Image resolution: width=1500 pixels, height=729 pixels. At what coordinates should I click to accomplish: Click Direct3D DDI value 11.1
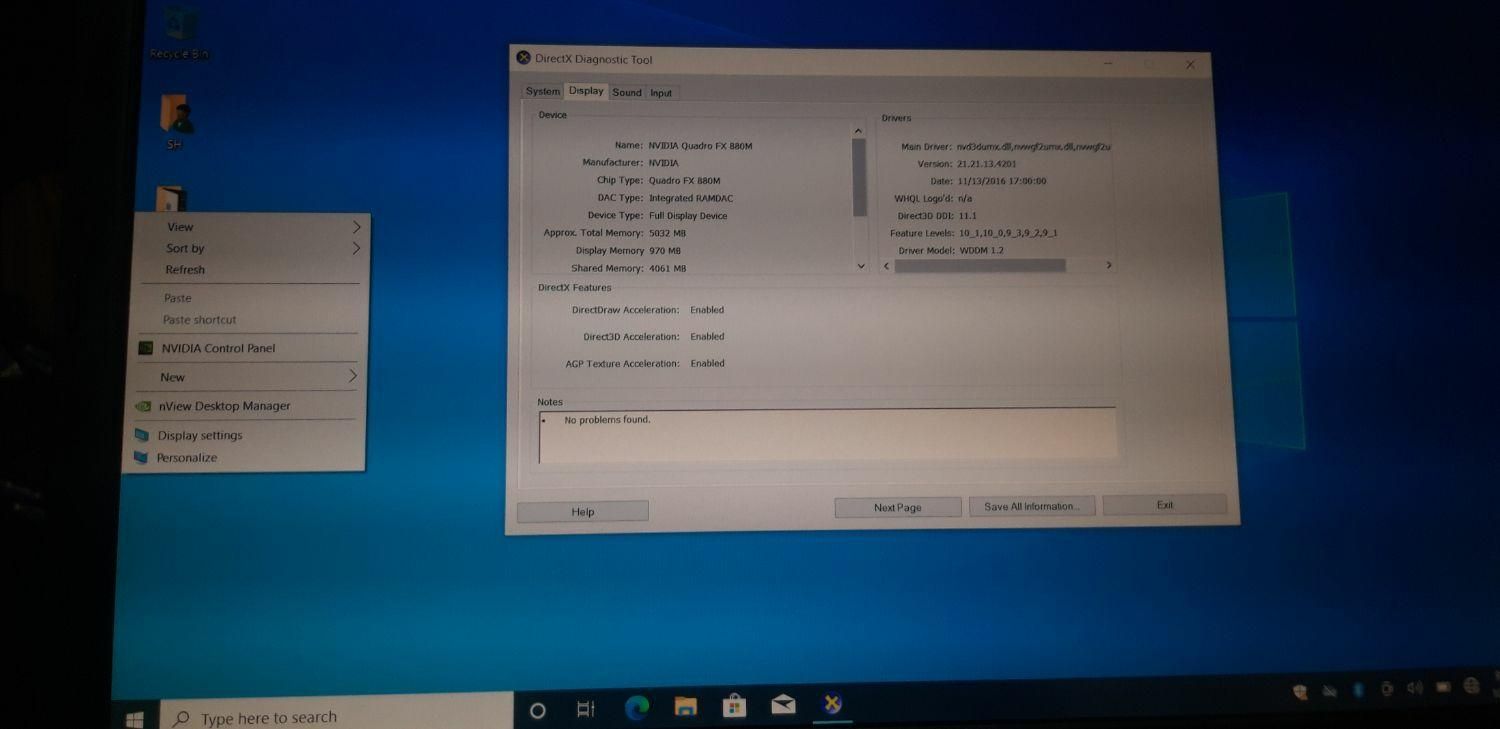pos(967,216)
